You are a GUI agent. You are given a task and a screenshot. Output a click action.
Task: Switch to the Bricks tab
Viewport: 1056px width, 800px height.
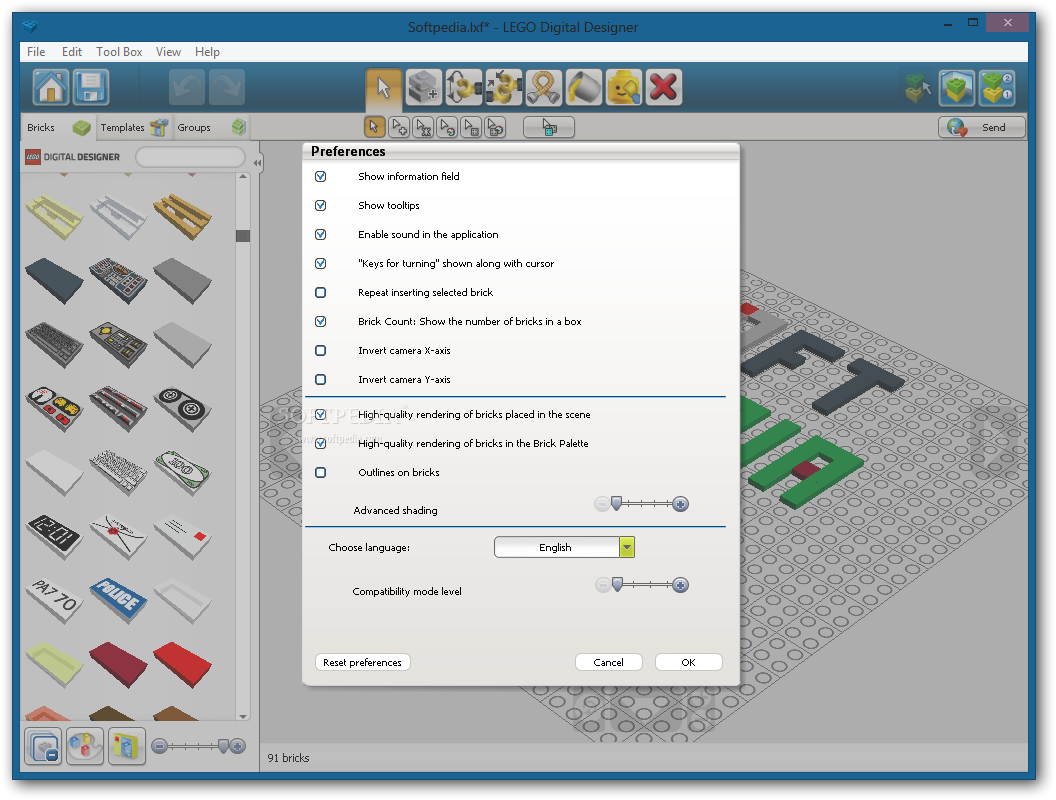click(x=58, y=127)
